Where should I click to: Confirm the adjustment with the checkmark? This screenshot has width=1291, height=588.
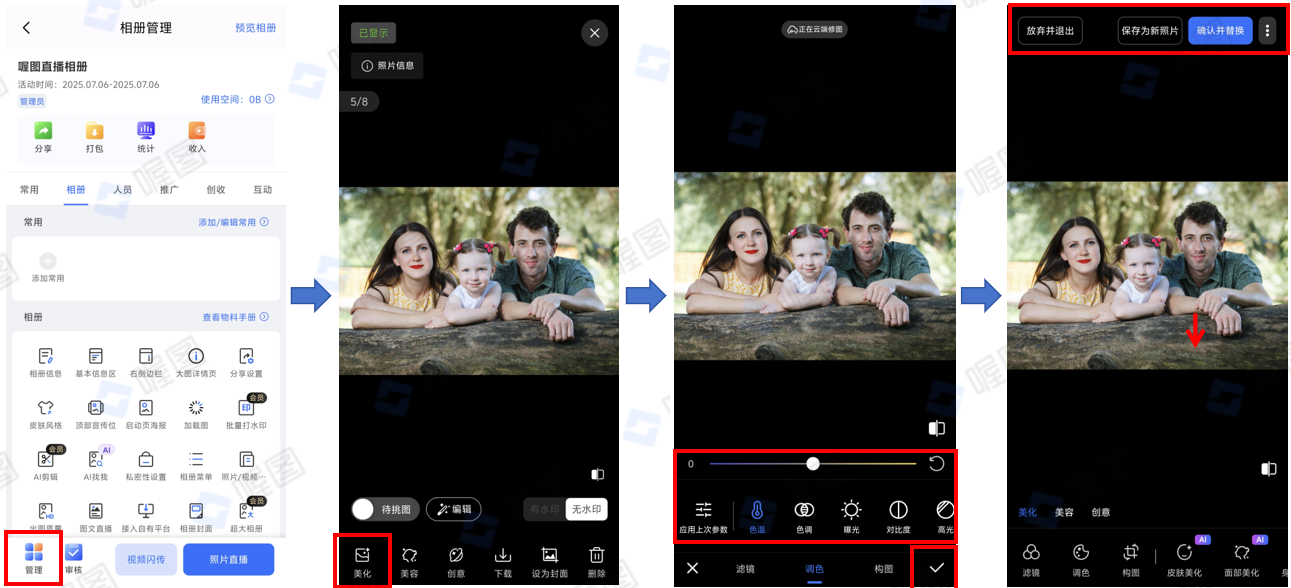pos(936,568)
